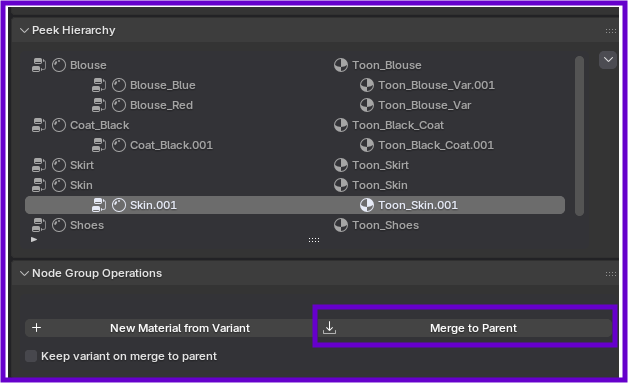Click the node group icon beside Skirt
Screen dimensions: 628x383
39,165
